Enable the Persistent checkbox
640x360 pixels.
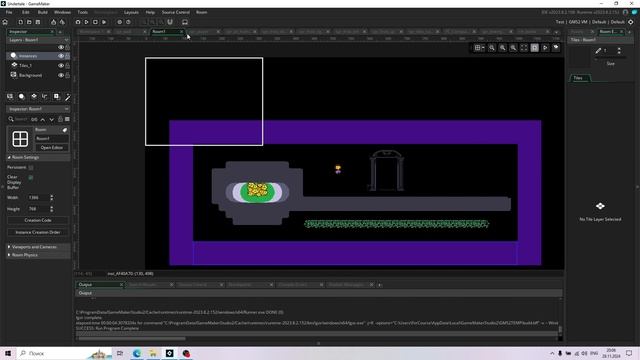click(31, 167)
